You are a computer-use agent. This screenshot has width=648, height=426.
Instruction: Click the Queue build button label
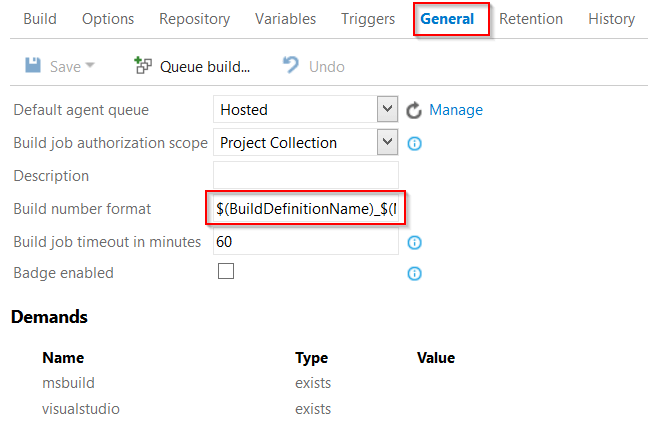tap(205, 67)
